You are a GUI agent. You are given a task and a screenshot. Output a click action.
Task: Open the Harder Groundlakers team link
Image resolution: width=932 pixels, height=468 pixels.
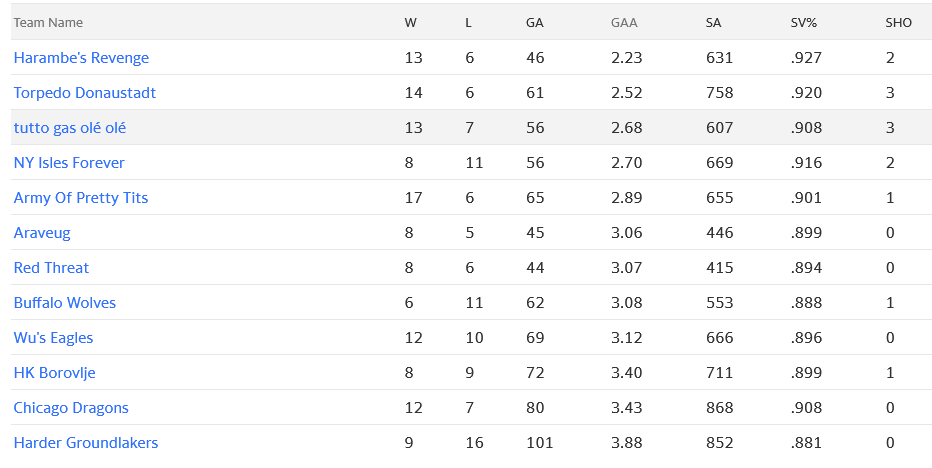tap(86, 443)
